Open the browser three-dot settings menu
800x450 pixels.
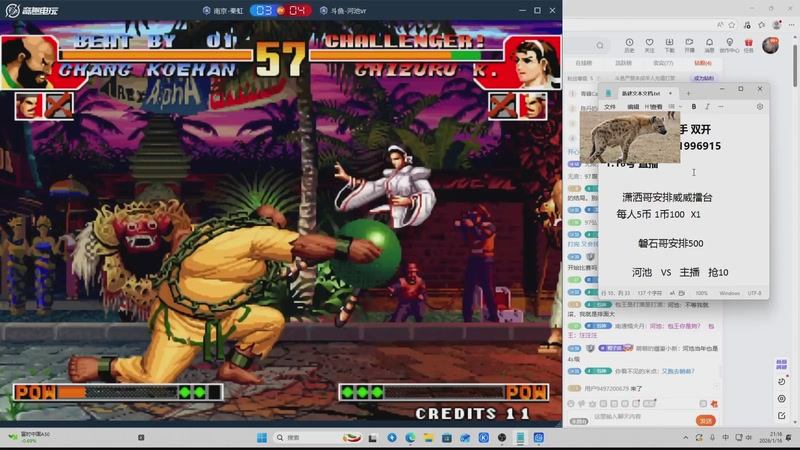pos(791,24)
